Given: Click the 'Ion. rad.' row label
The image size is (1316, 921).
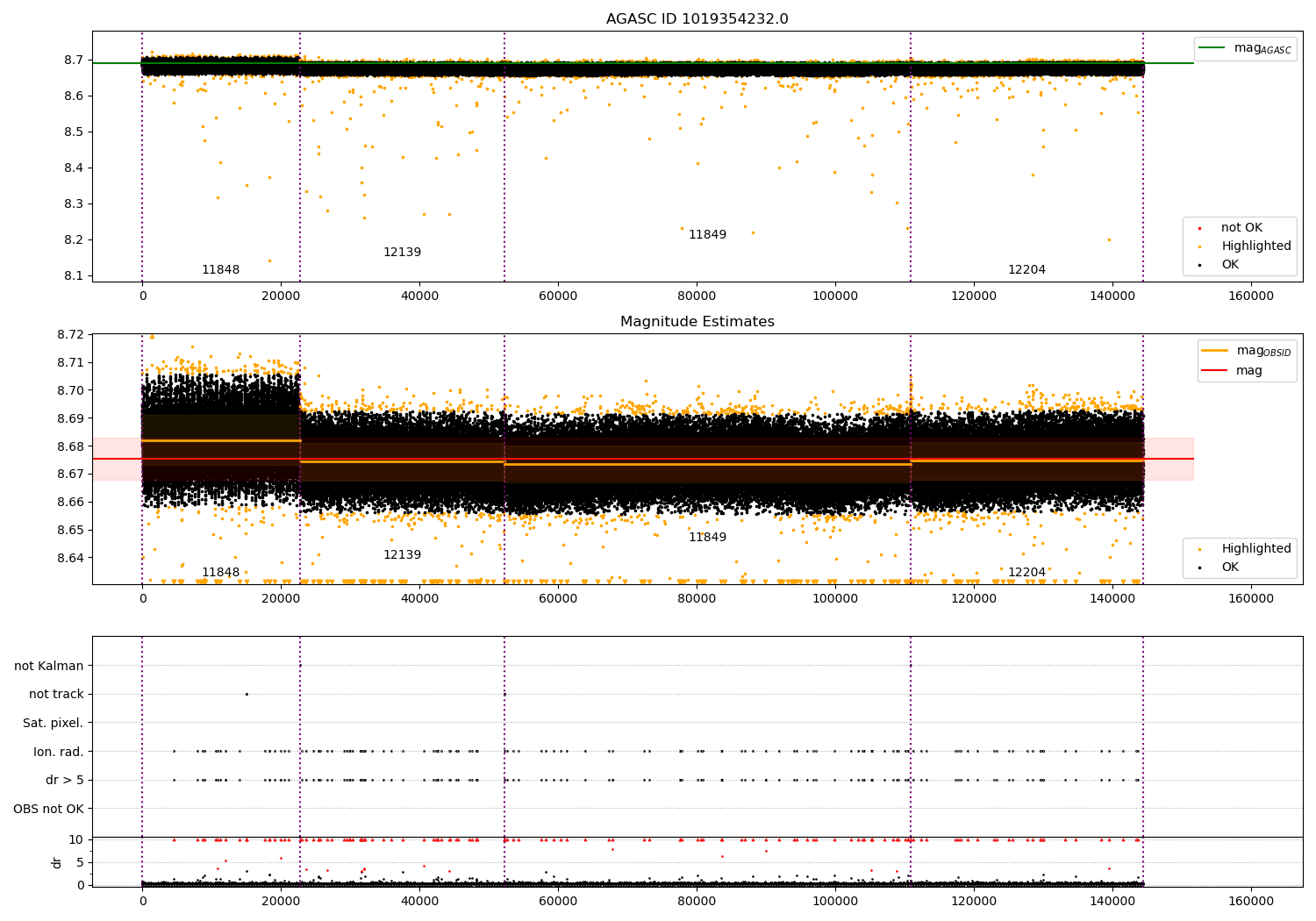Looking at the screenshot, I should click(58, 752).
